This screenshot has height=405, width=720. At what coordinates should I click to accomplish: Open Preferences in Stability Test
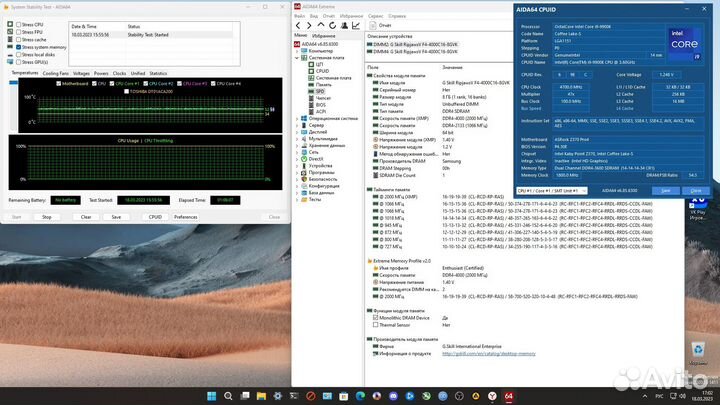(x=186, y=217)
